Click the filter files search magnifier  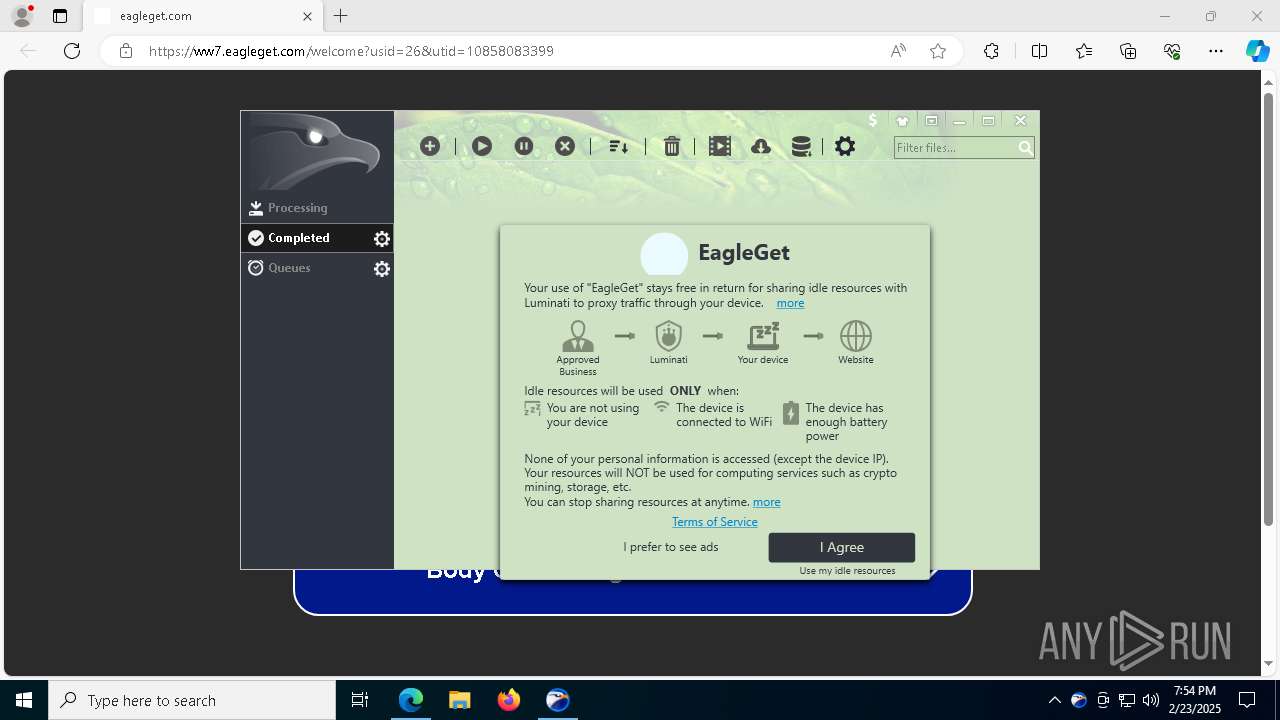1025,148
